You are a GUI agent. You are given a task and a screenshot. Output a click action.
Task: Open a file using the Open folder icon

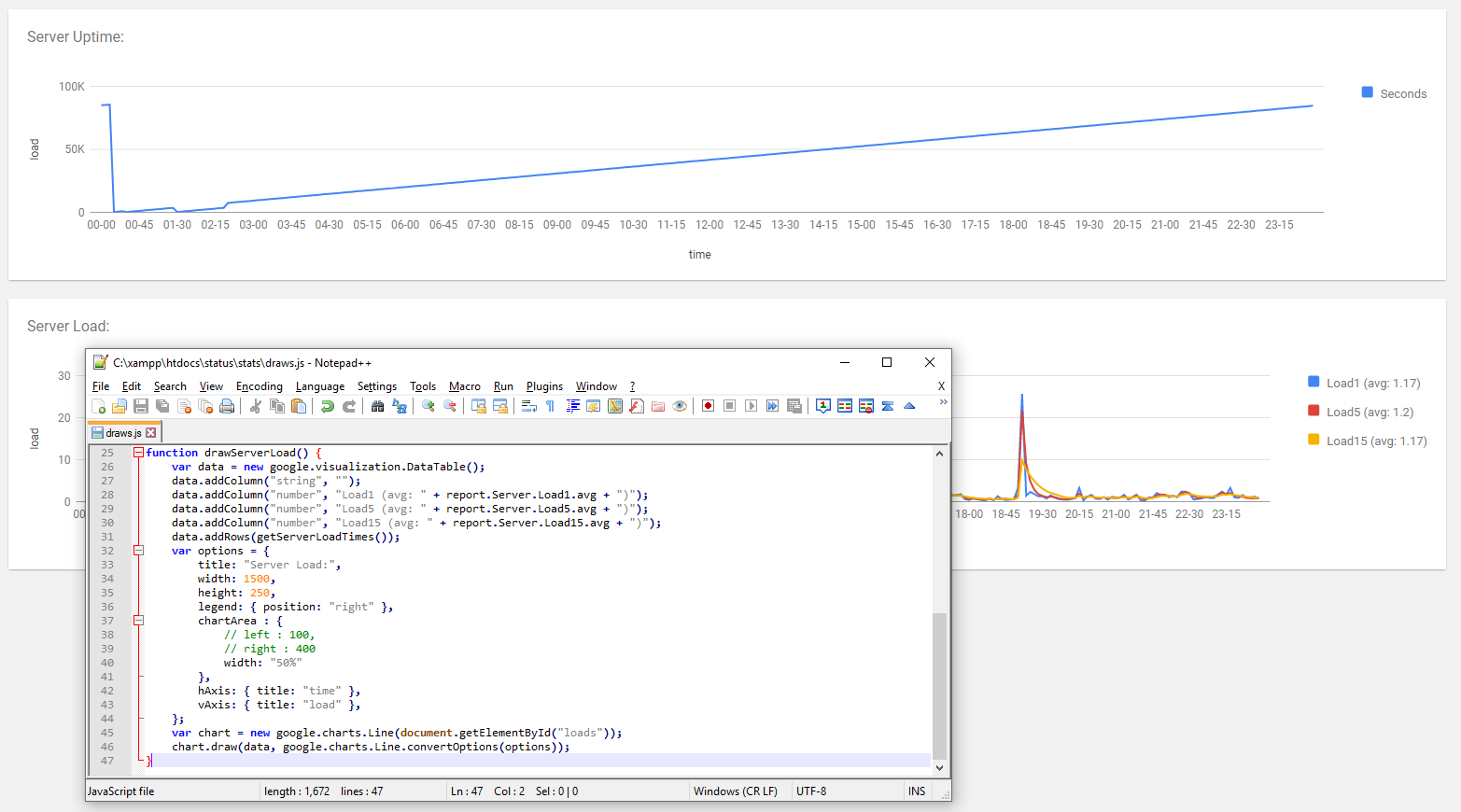pos(119,406)
